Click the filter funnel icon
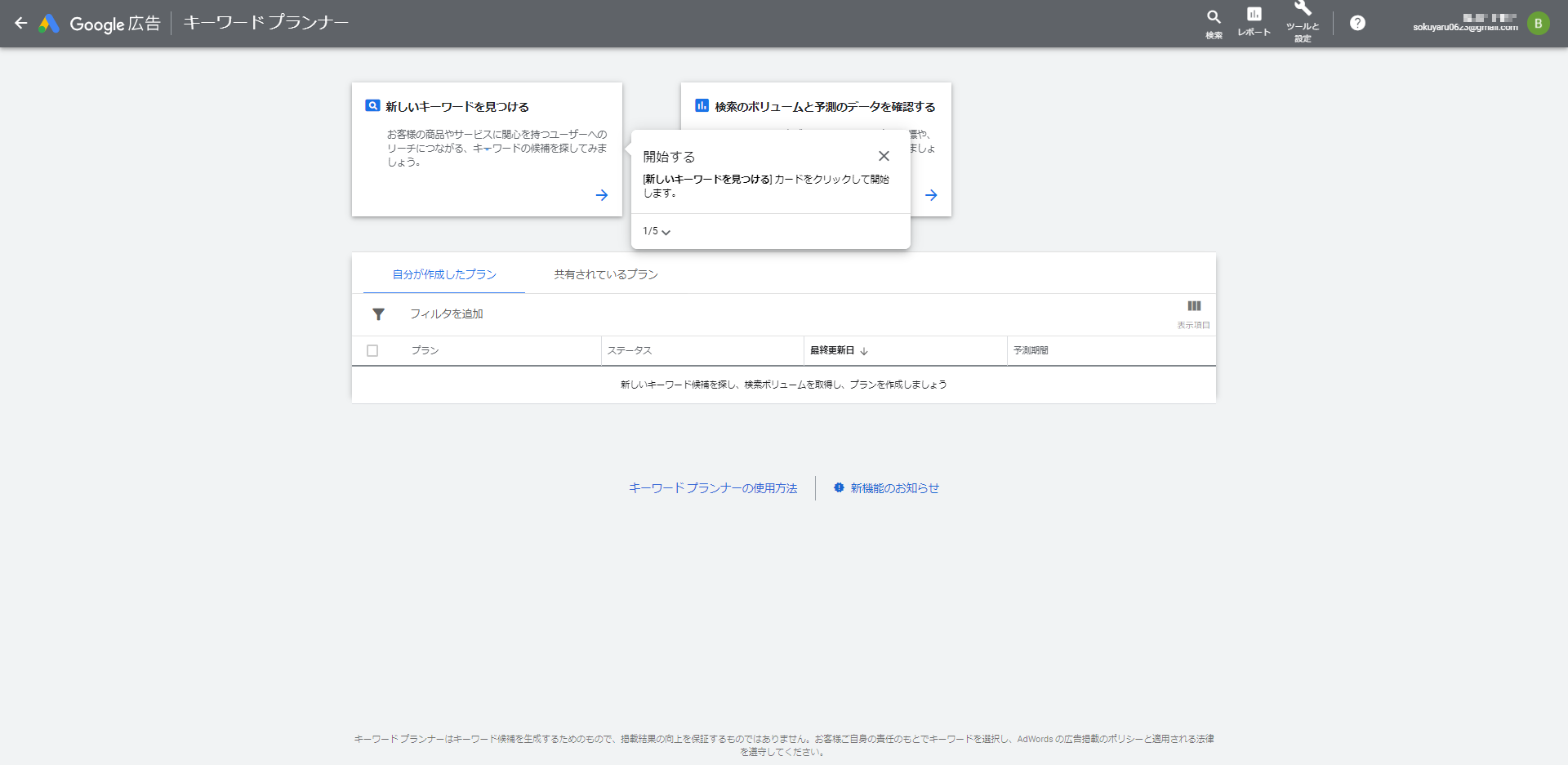 pos(378,314)
